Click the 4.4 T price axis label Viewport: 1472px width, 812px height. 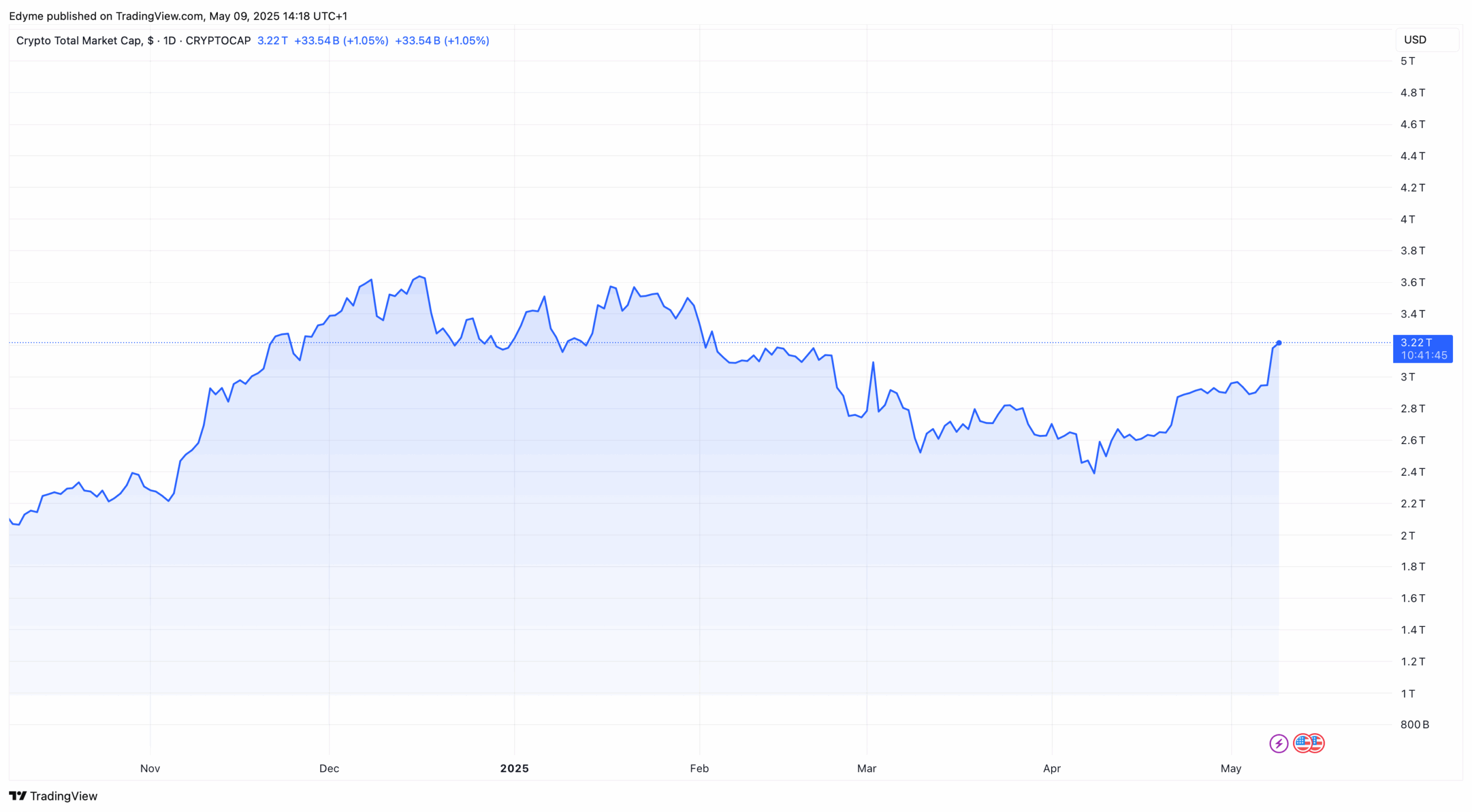[1412, 156]
